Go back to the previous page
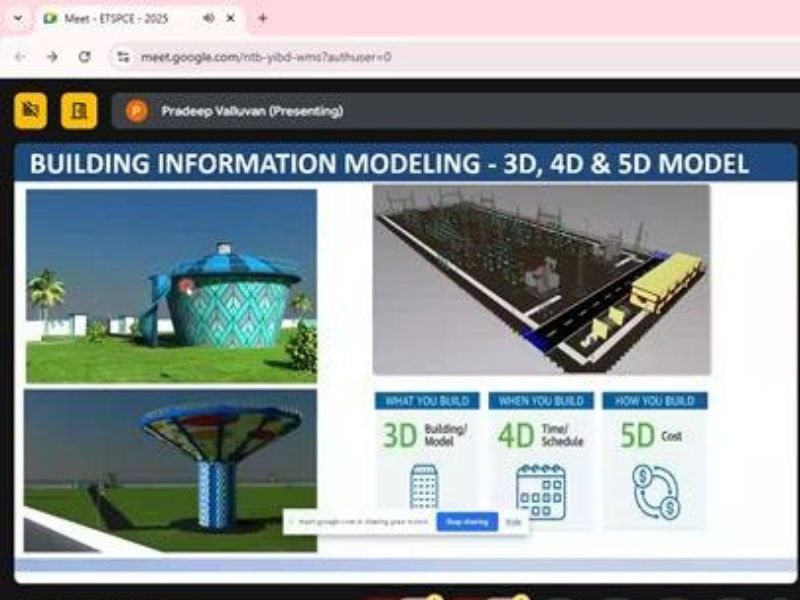Image resolution: width=800 pixels, height=600 pixels. [x=20, y=57]
